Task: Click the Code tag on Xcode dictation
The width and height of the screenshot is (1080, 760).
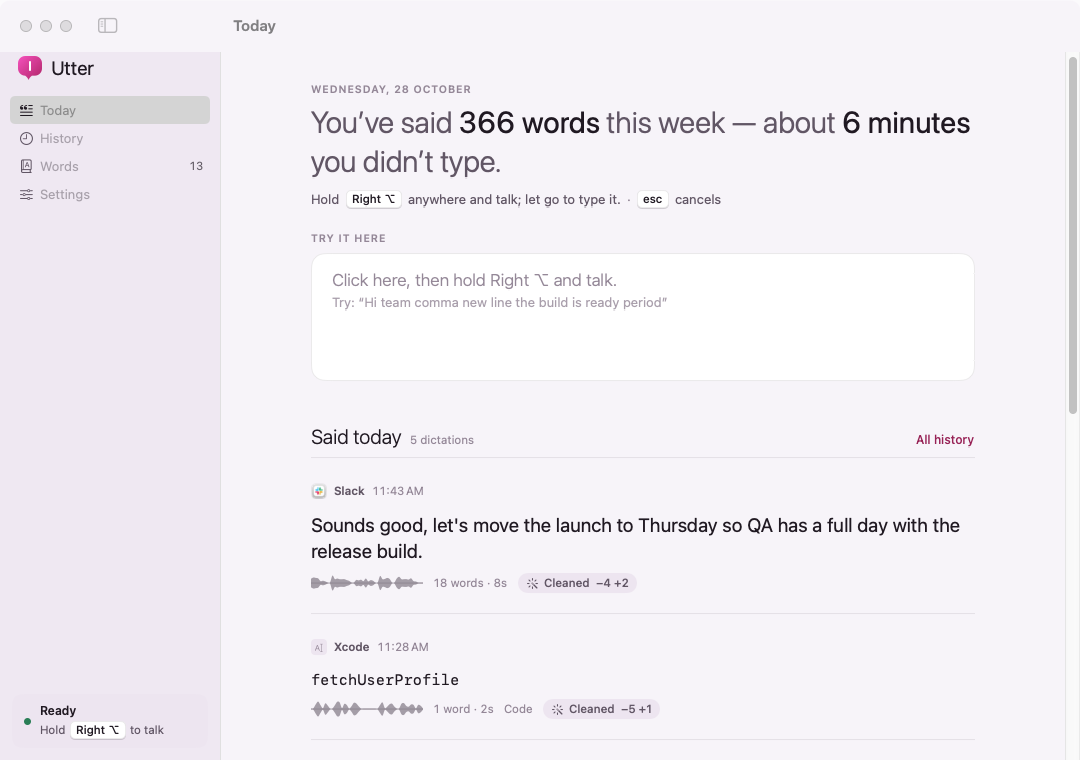Action: click(518, 709)
